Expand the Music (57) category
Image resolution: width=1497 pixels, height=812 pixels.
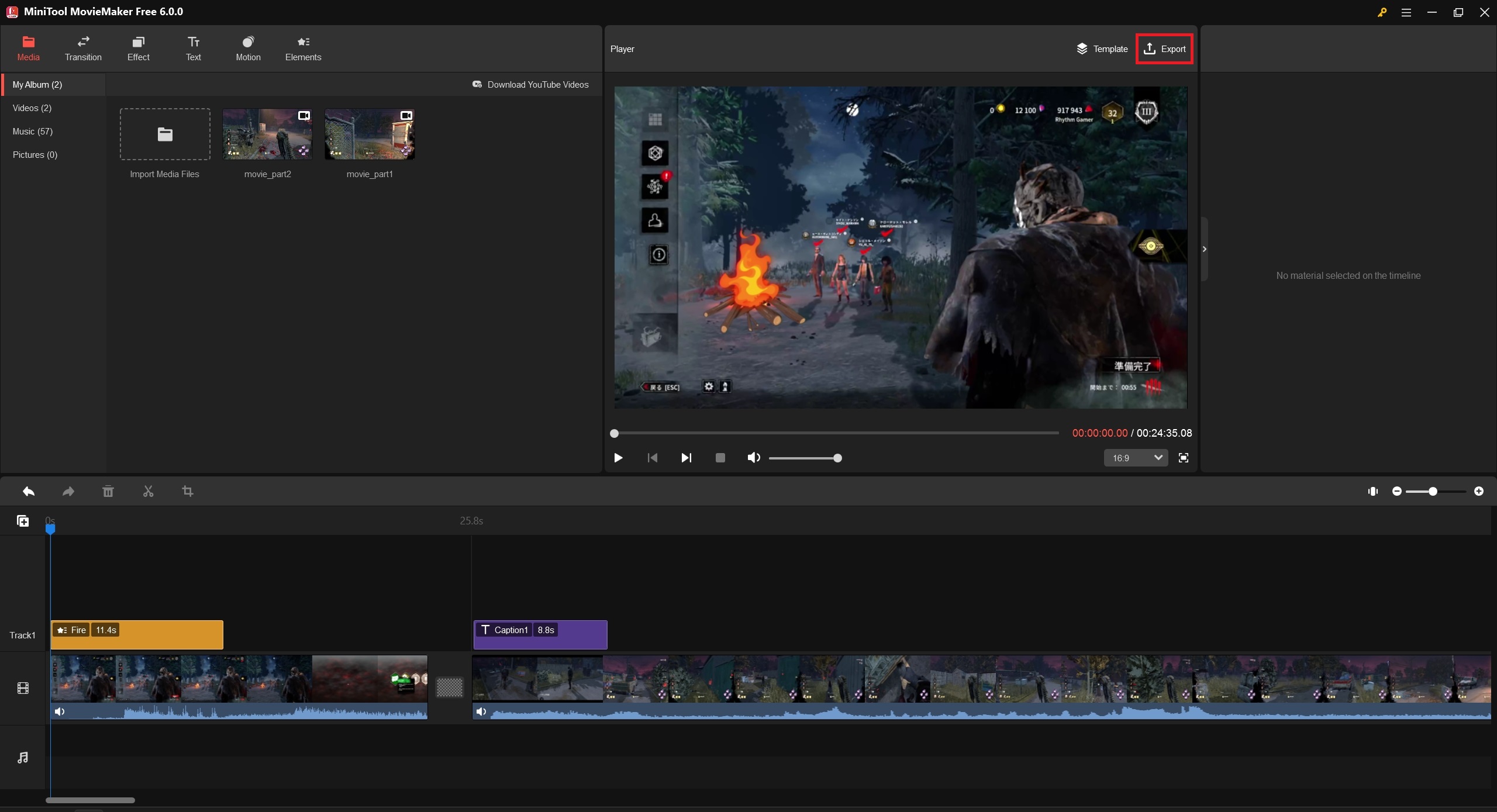[32, 131]
